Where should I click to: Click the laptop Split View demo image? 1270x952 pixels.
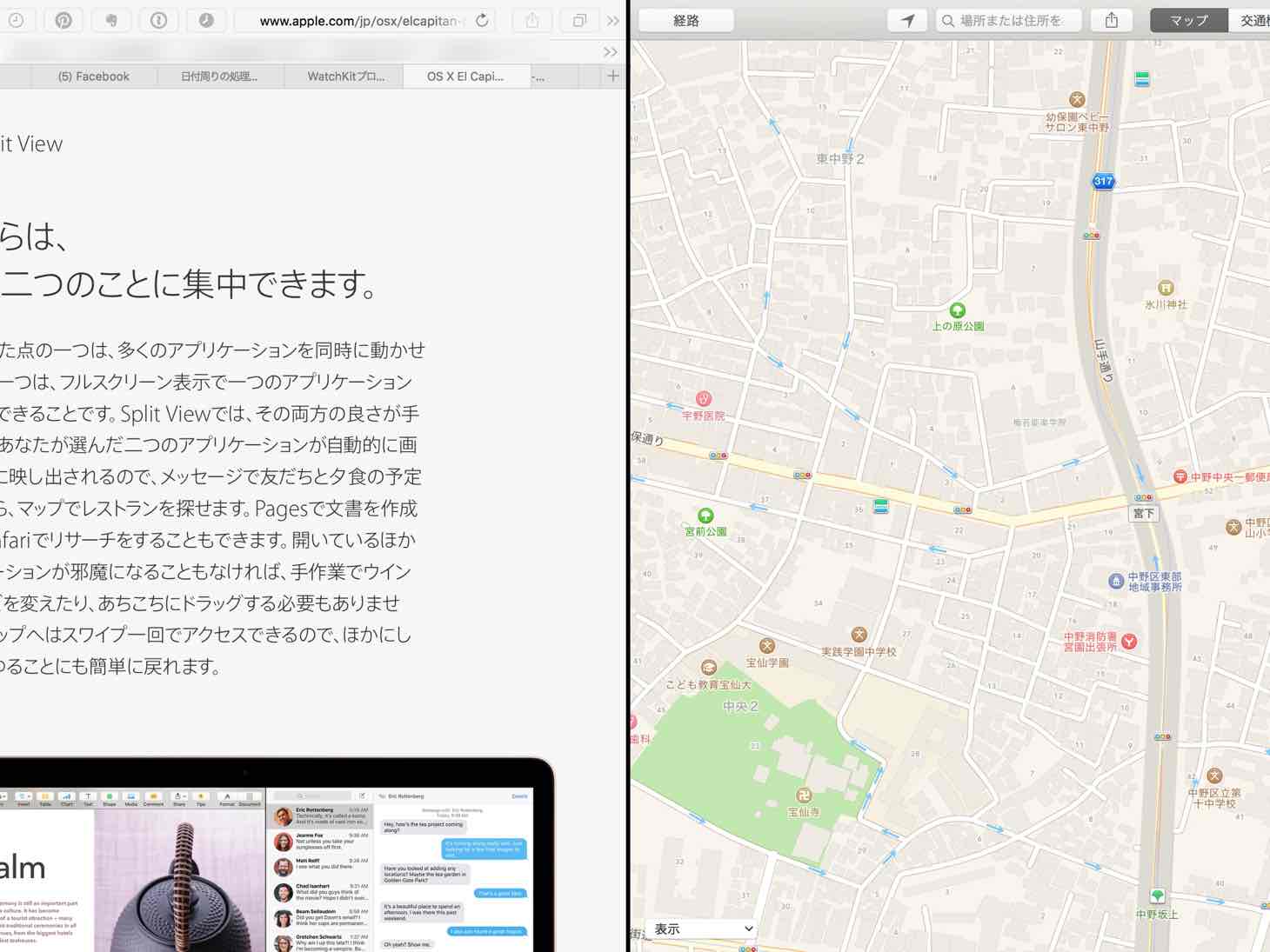click(x=277, y=856)
